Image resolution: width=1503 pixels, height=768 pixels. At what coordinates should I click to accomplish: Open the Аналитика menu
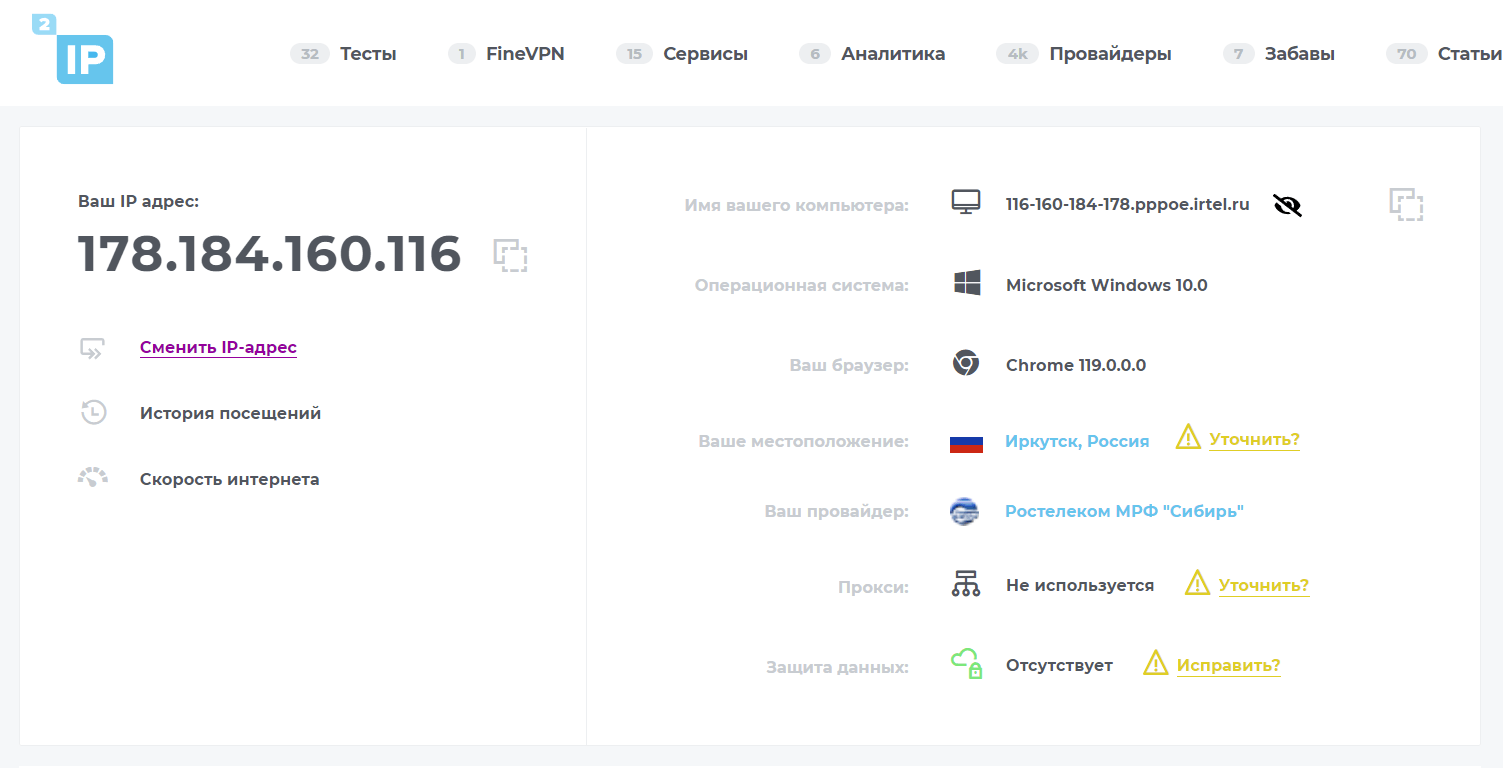893,54
